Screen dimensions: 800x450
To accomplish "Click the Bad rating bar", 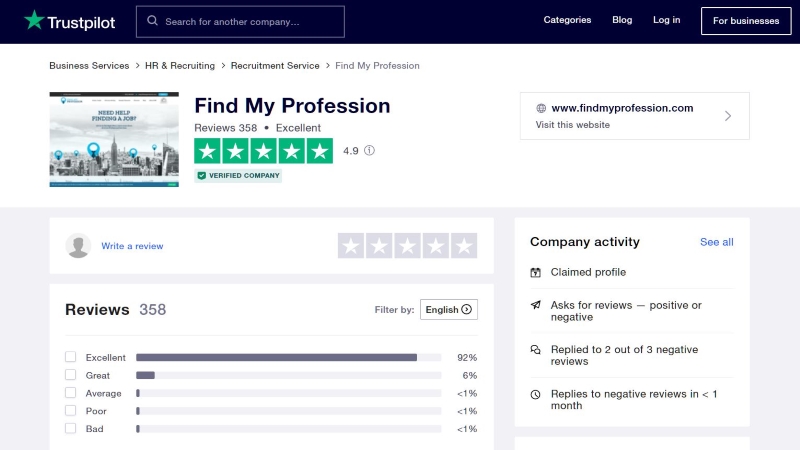I will click(x=288, y=429).
